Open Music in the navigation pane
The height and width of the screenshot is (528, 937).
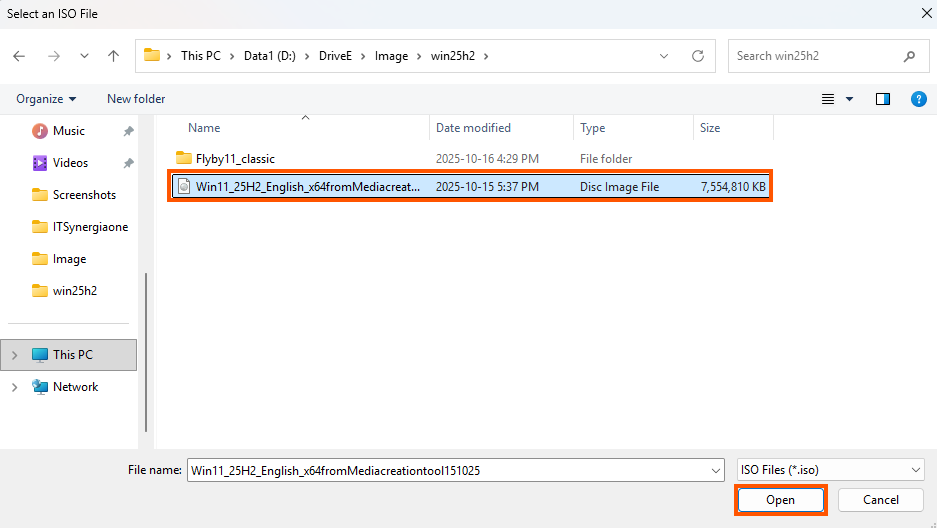coord(69,131)
